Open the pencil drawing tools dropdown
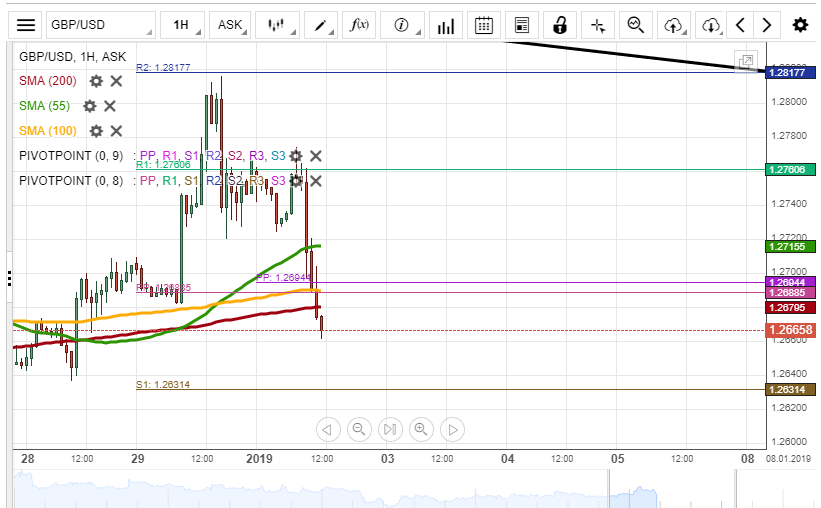821x508 pixels. [320, 25]
